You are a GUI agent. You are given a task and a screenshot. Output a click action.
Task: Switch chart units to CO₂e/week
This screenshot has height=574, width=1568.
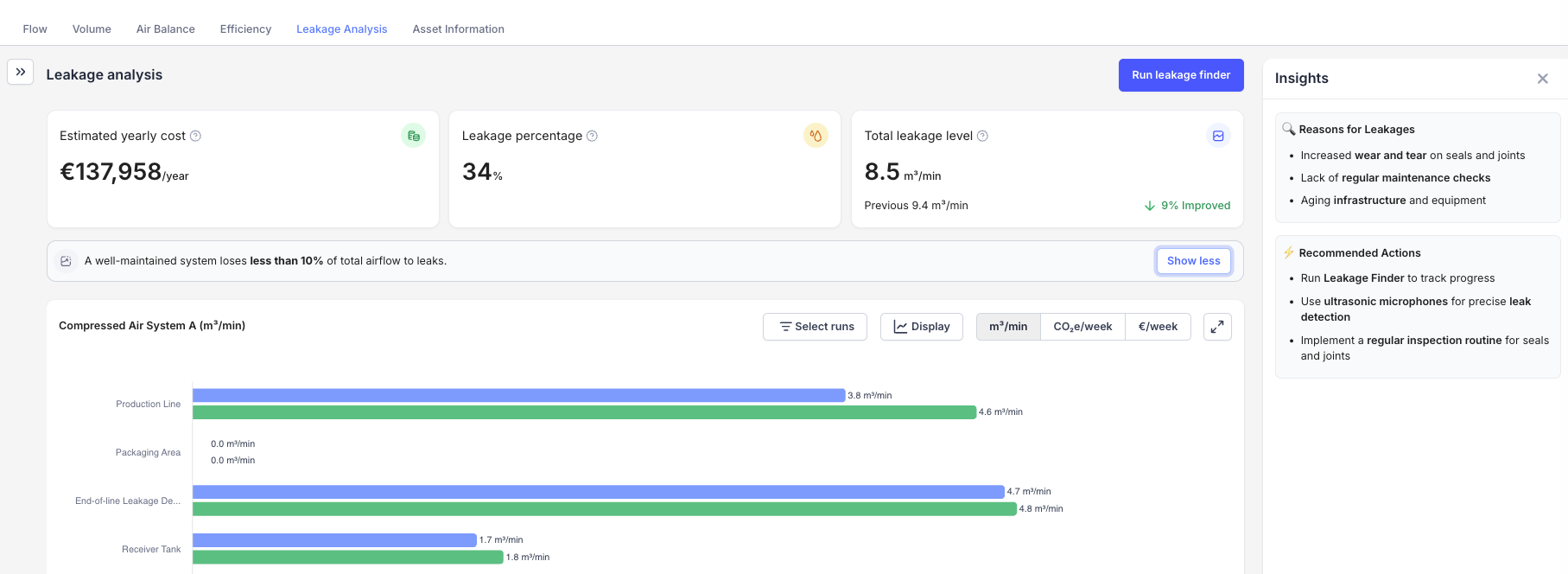click(1082, 327)
